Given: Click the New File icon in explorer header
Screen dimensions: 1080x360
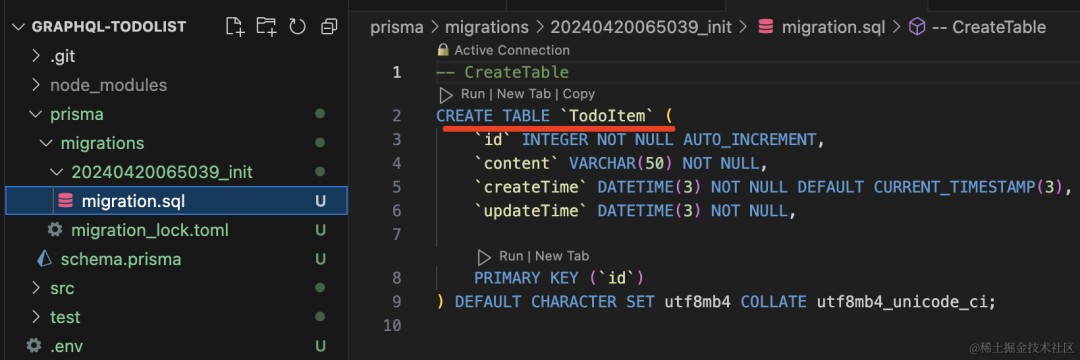Looking at the screenshot, I should [235, 27].
